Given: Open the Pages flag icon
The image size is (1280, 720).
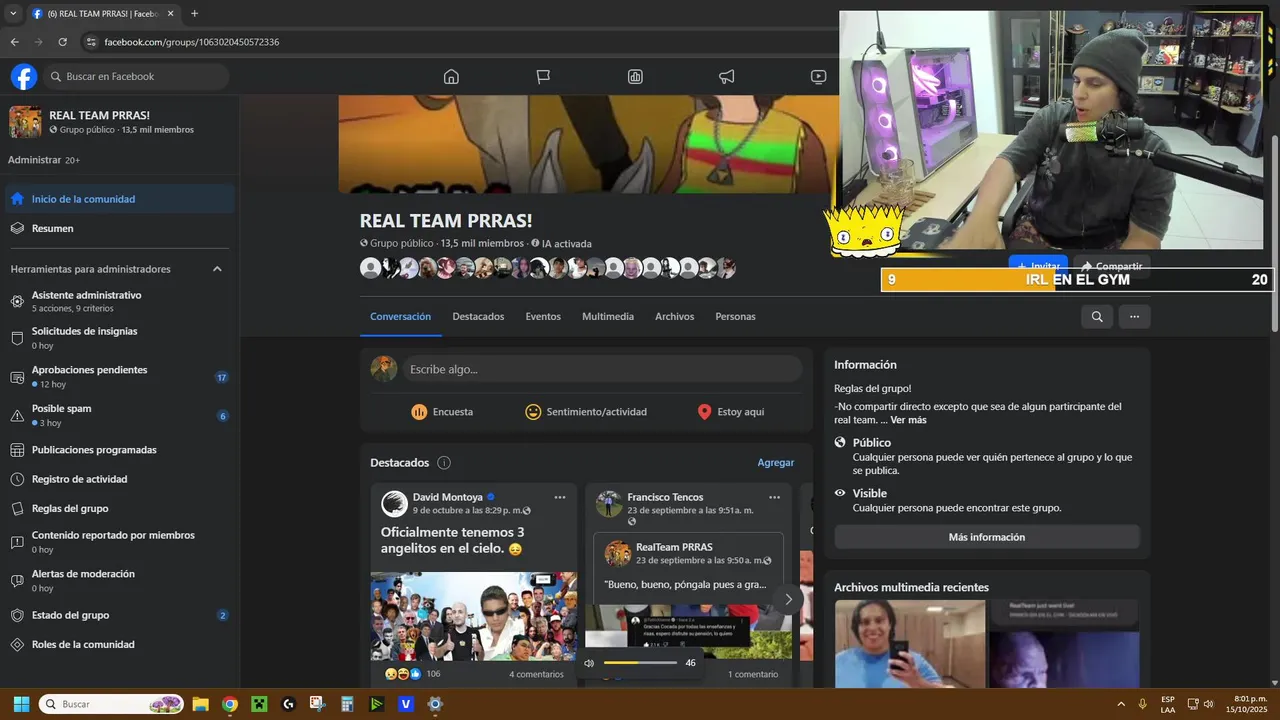Looking at the screenshot, I should [x=543, y=77].
